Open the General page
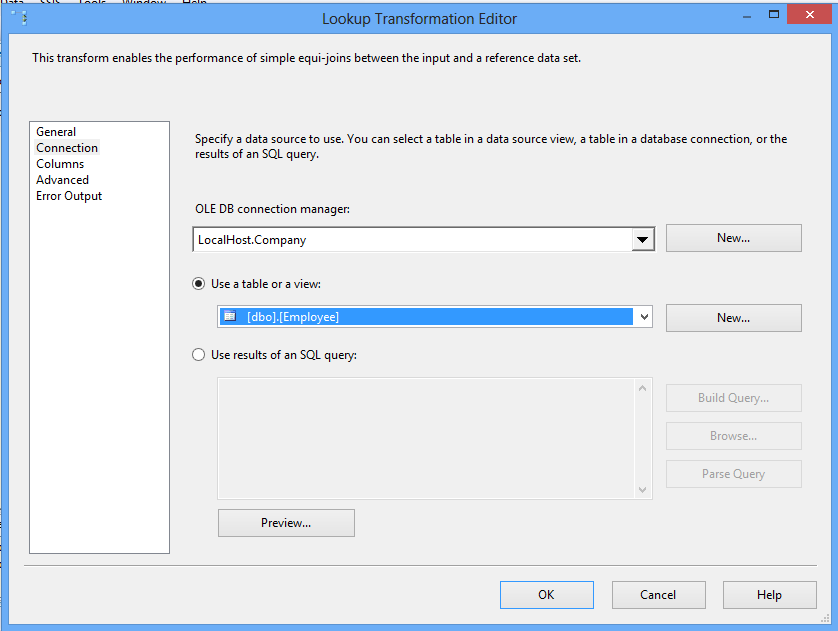The height and width of the screenshot is (631, 838). (56, 131)
